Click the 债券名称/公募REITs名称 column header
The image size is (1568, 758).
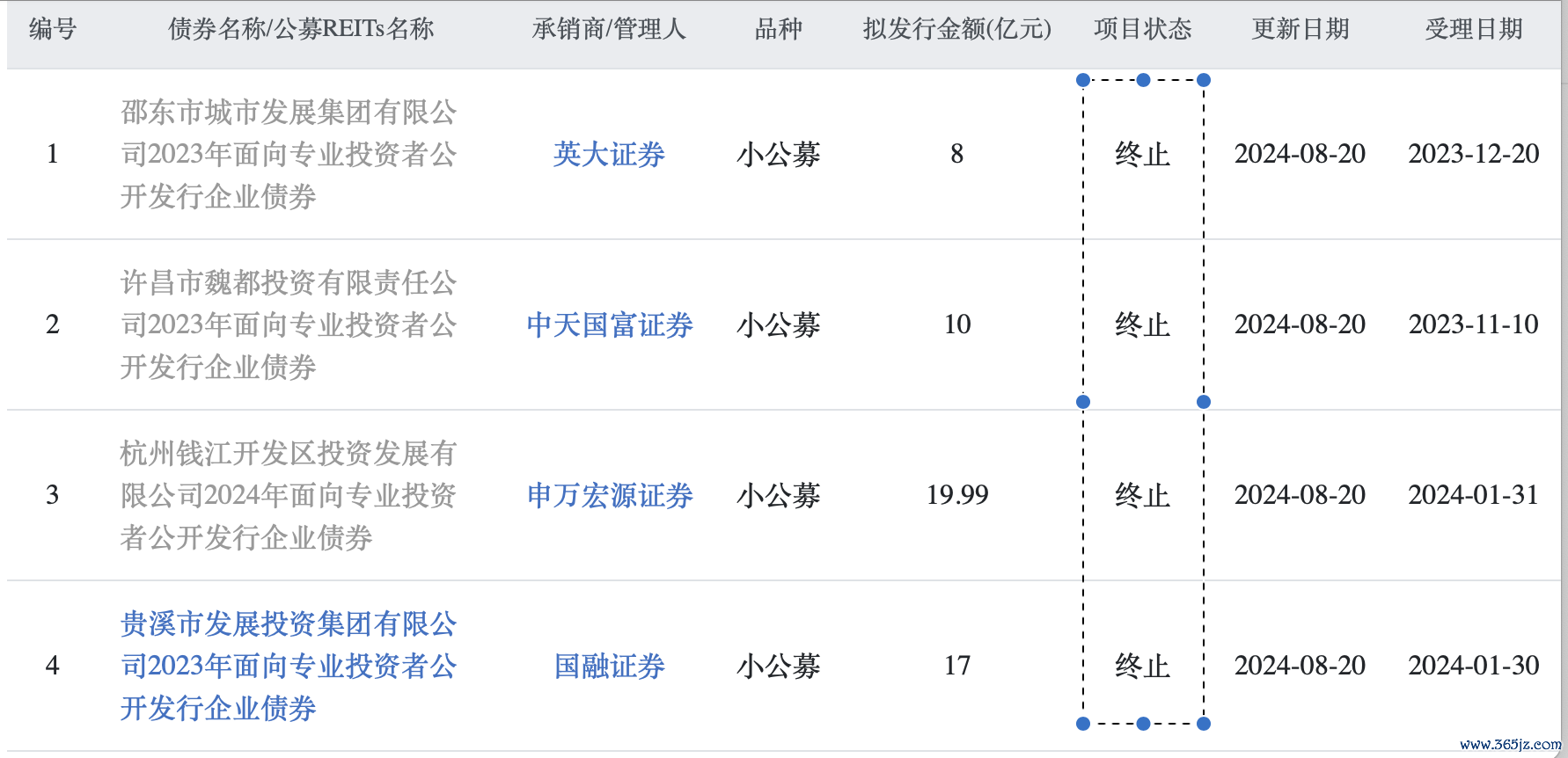tap(301, 30)
